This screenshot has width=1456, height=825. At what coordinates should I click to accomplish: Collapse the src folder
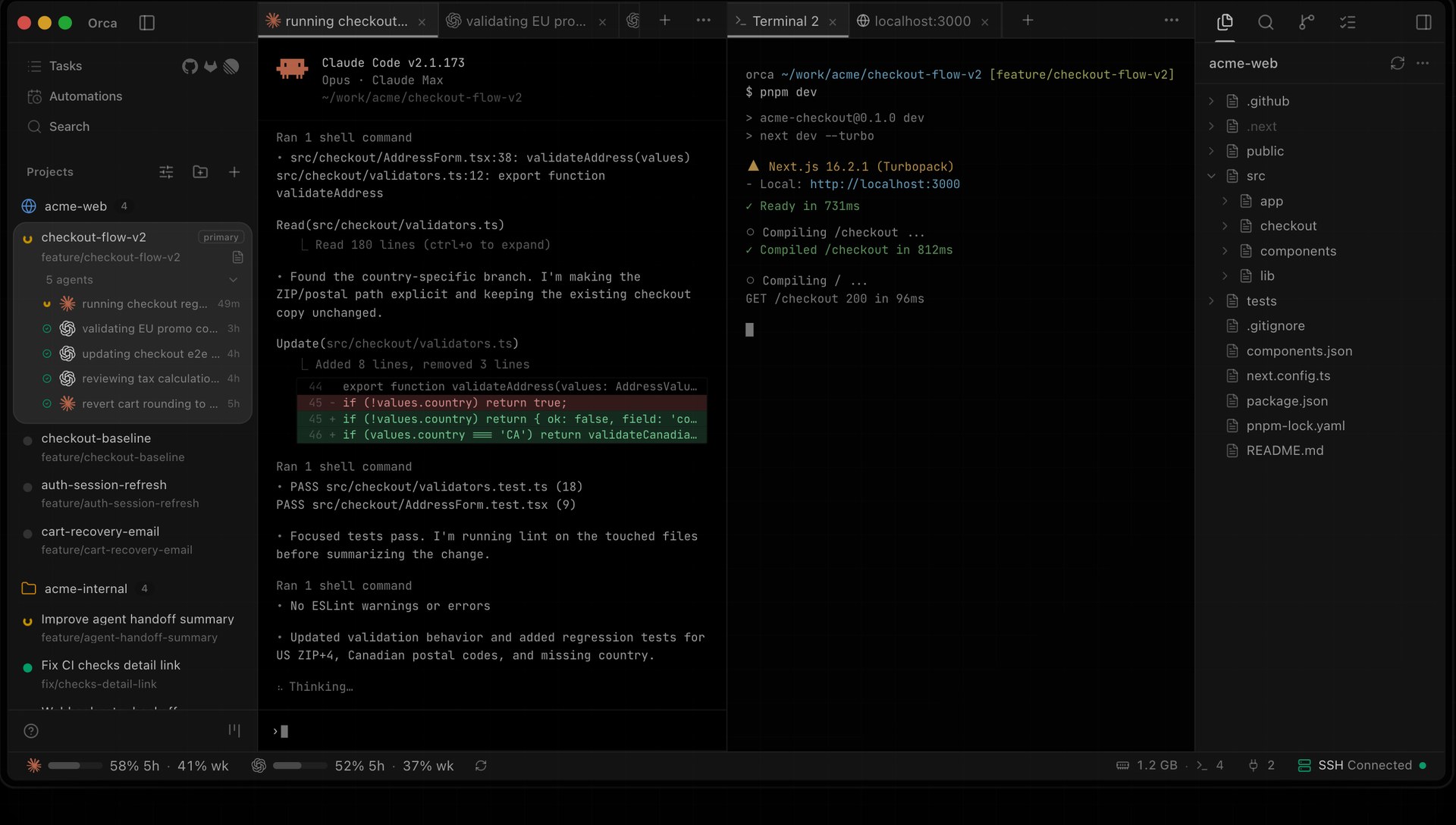coord(1211,176)
